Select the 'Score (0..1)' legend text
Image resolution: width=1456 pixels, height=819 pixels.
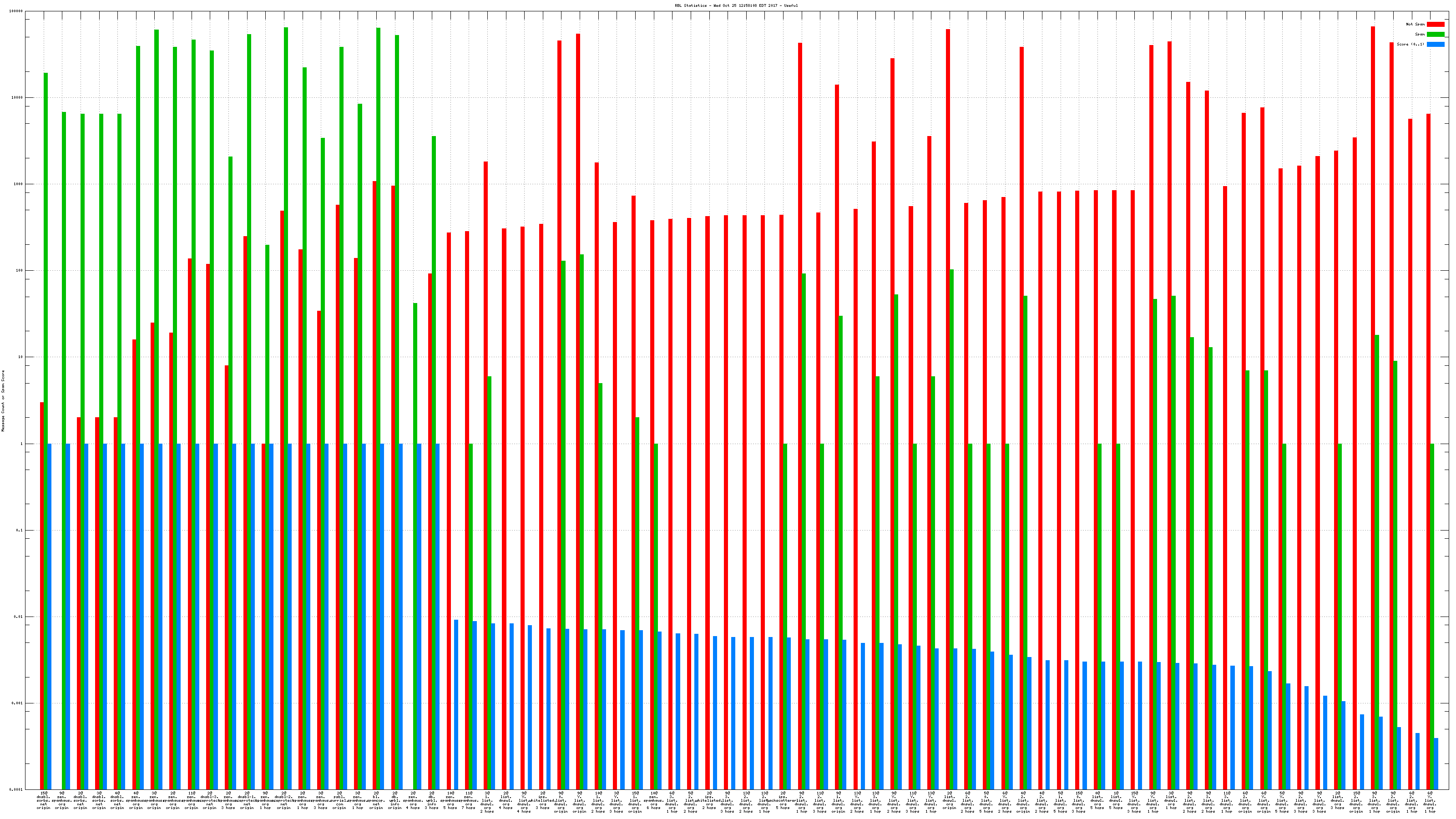coord(1410,44)
